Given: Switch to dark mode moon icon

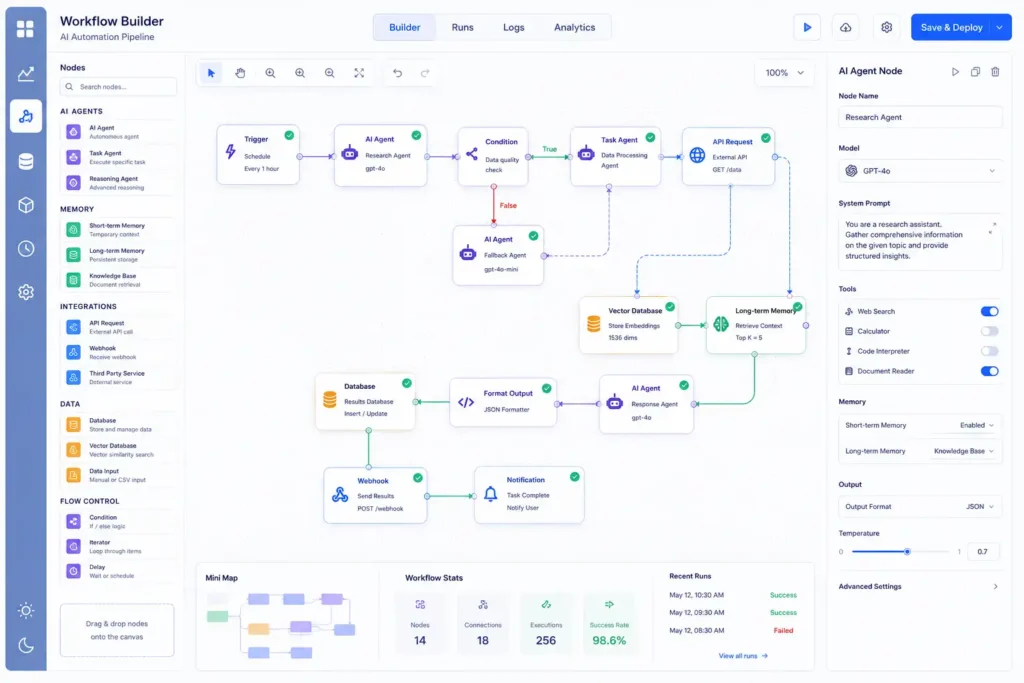Looking at the screenshot, I should tap(26, 646).
